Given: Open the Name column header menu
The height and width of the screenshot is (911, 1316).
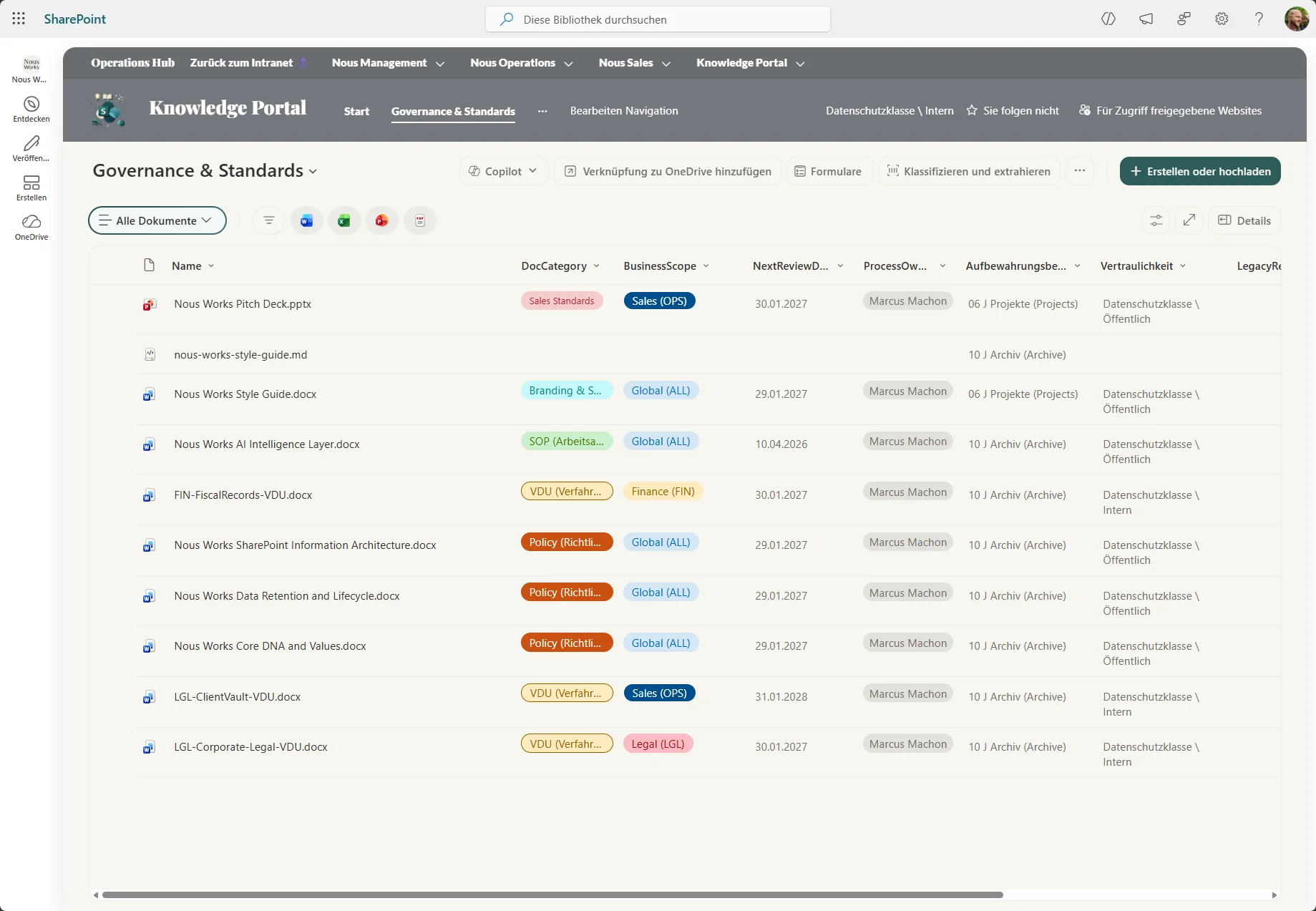Looking at the screenshot, I should 193,265.
